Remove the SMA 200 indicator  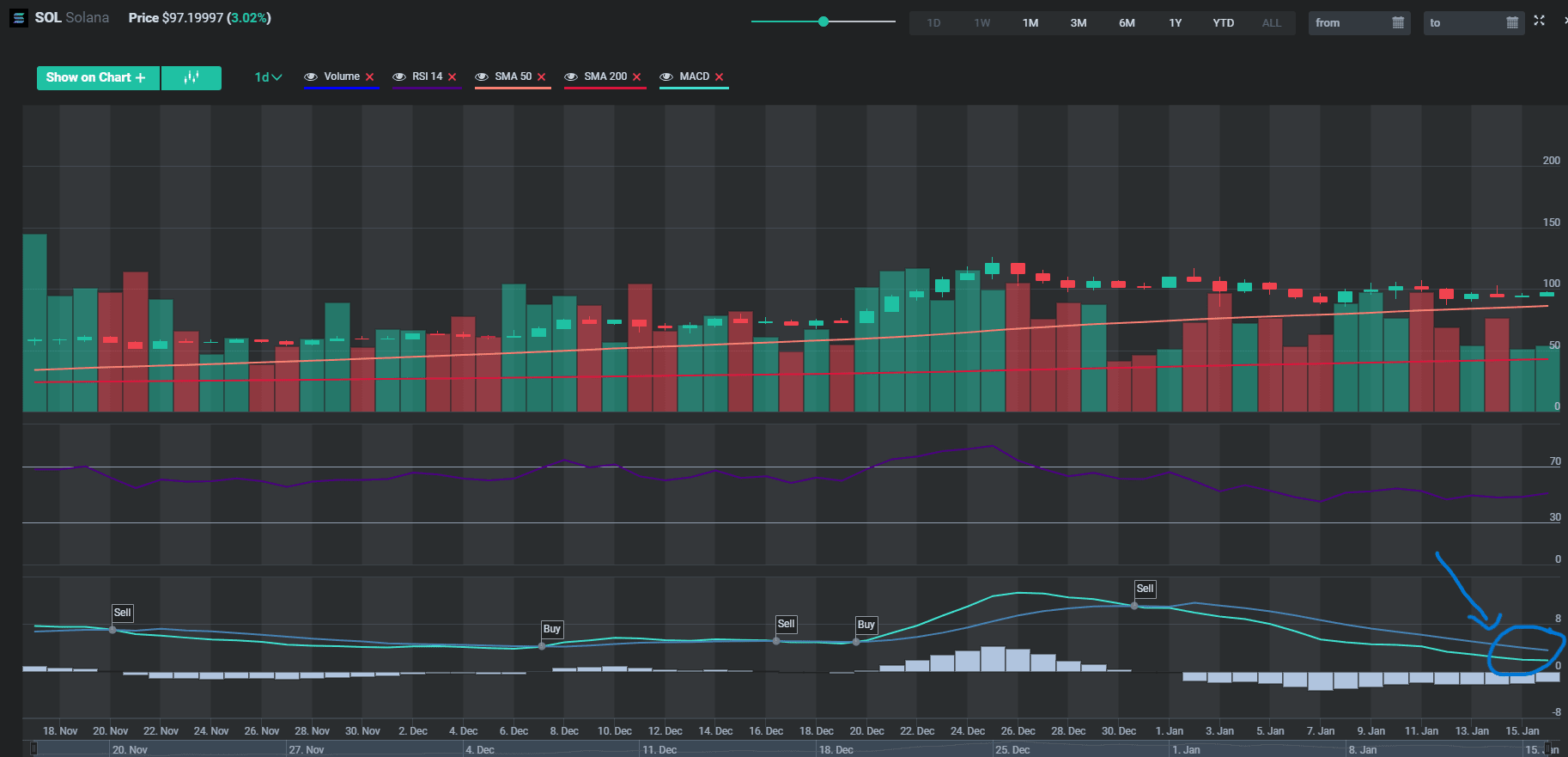tap(637, 77)
